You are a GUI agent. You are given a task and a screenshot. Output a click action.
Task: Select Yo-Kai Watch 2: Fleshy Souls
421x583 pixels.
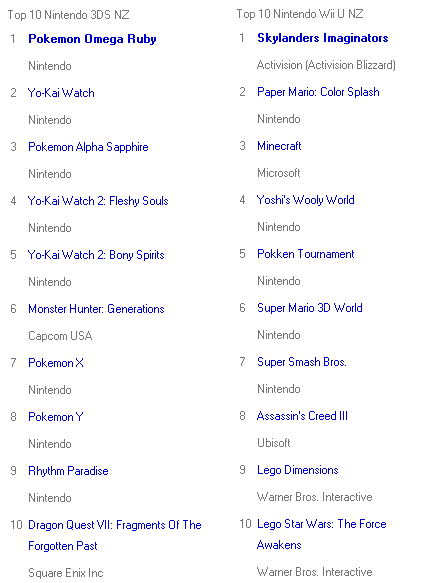point(98,201)
